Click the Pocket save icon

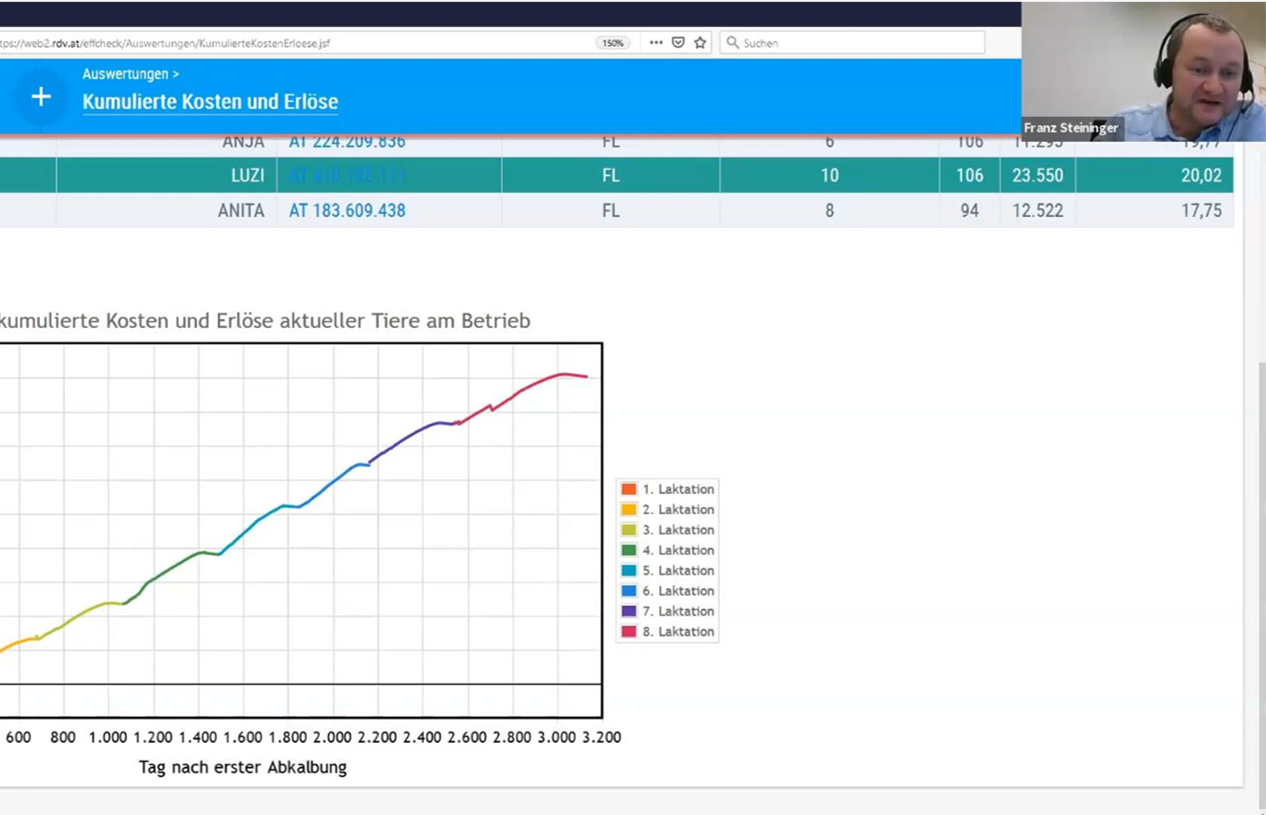click(x=678, y=43)
